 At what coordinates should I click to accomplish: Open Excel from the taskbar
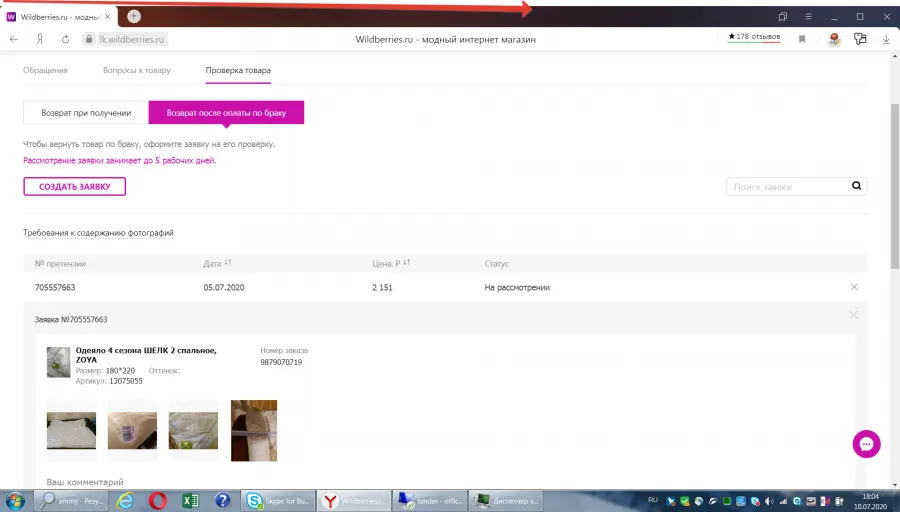click(190, 501)
